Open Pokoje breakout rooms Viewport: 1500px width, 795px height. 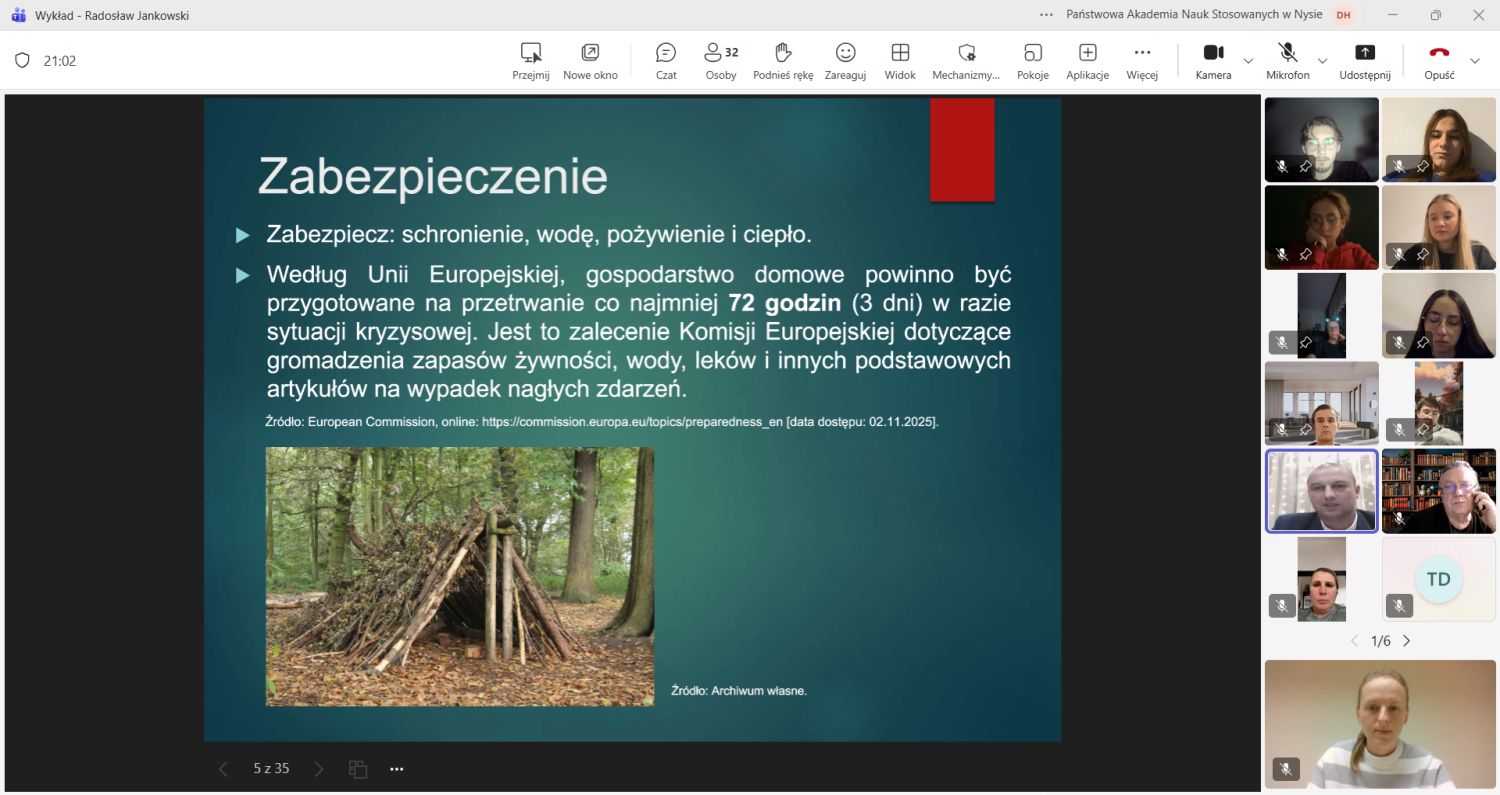(x=1032, y=60)
